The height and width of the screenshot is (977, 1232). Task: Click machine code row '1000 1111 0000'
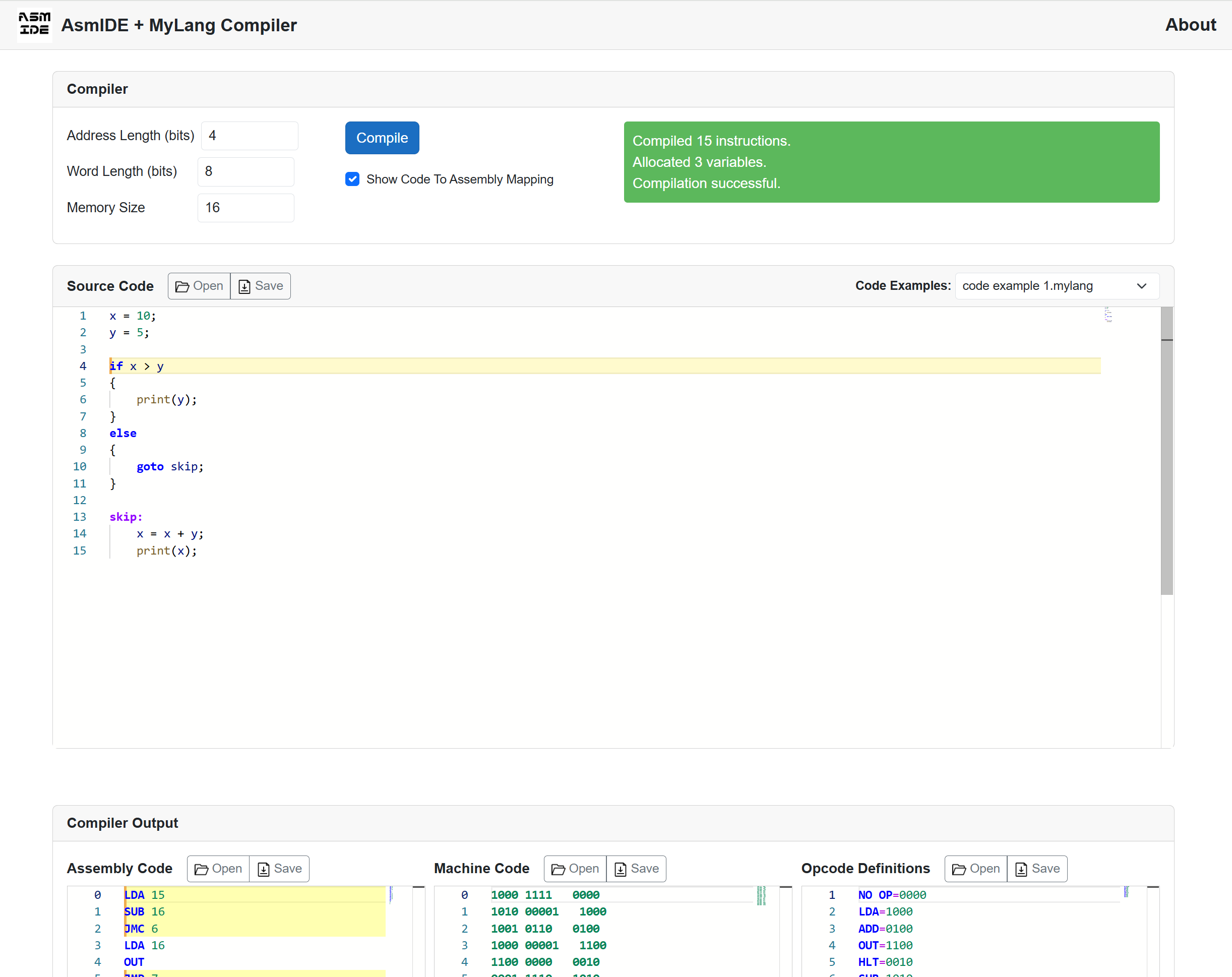point(545,895)
